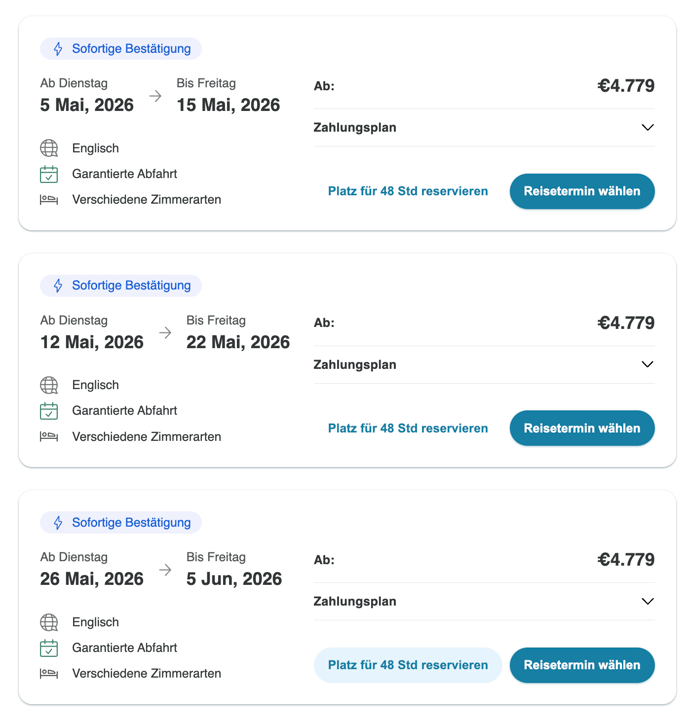Image resolution: width=688 pixels, height=719 pixels.
Task: Click the arrow between 12 Mai and 22 Mai
Action: 165,332
